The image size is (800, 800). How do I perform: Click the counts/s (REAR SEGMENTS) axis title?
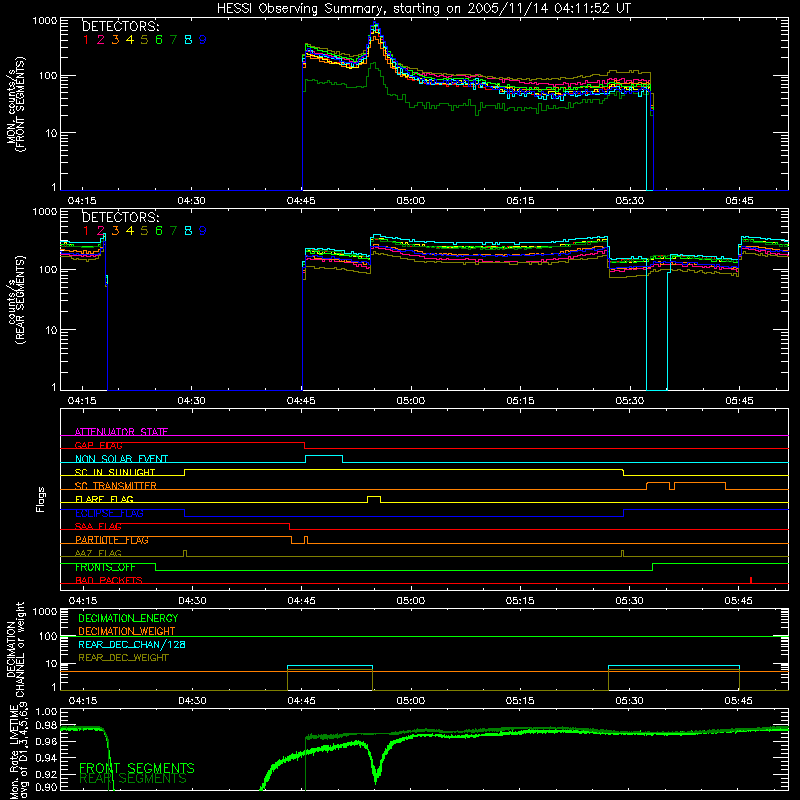pyautogui.click(x=15, y=300)
